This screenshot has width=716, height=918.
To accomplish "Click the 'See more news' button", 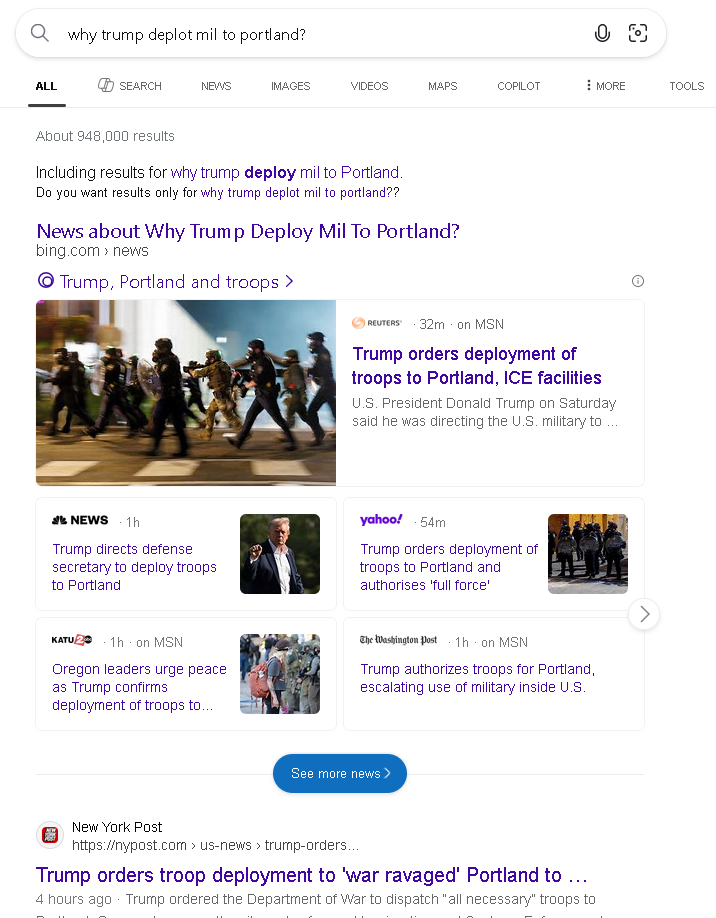I will tap(340, 773).
